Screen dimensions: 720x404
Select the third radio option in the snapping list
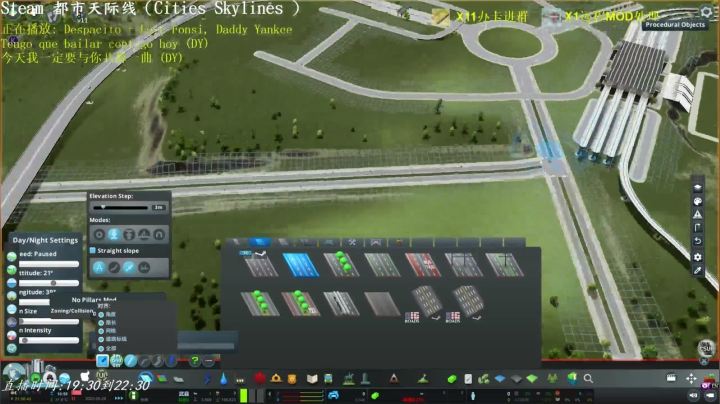[x=101, y=331]
